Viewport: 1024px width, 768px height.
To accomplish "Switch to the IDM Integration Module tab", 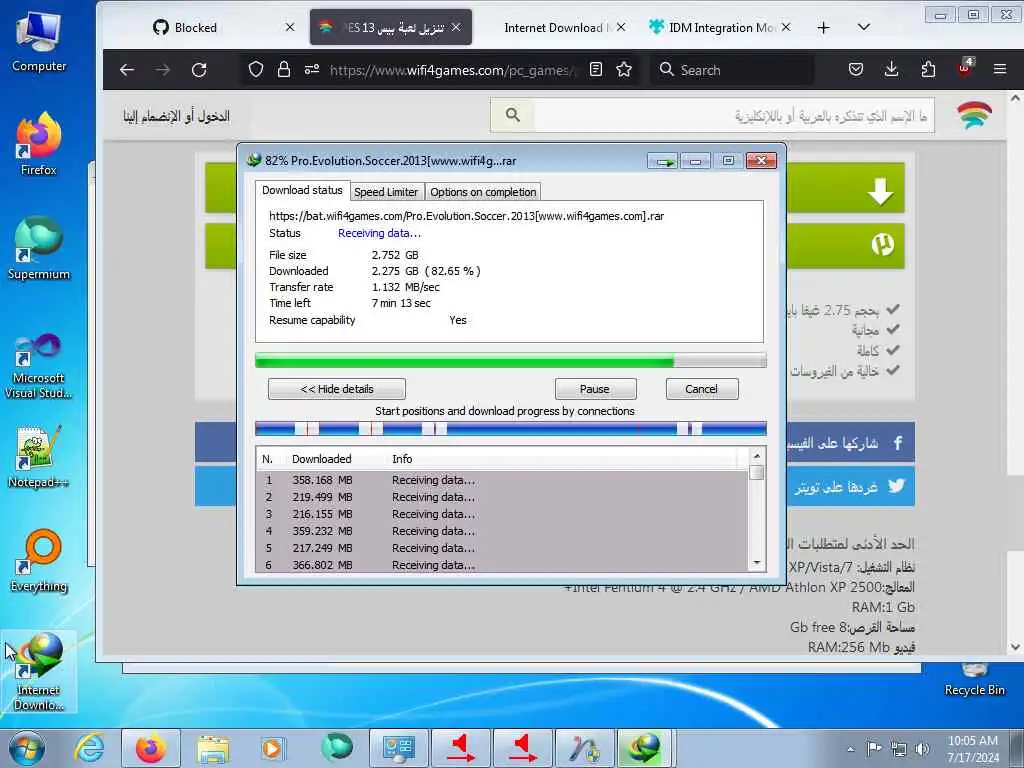I will tap(722, 27).
